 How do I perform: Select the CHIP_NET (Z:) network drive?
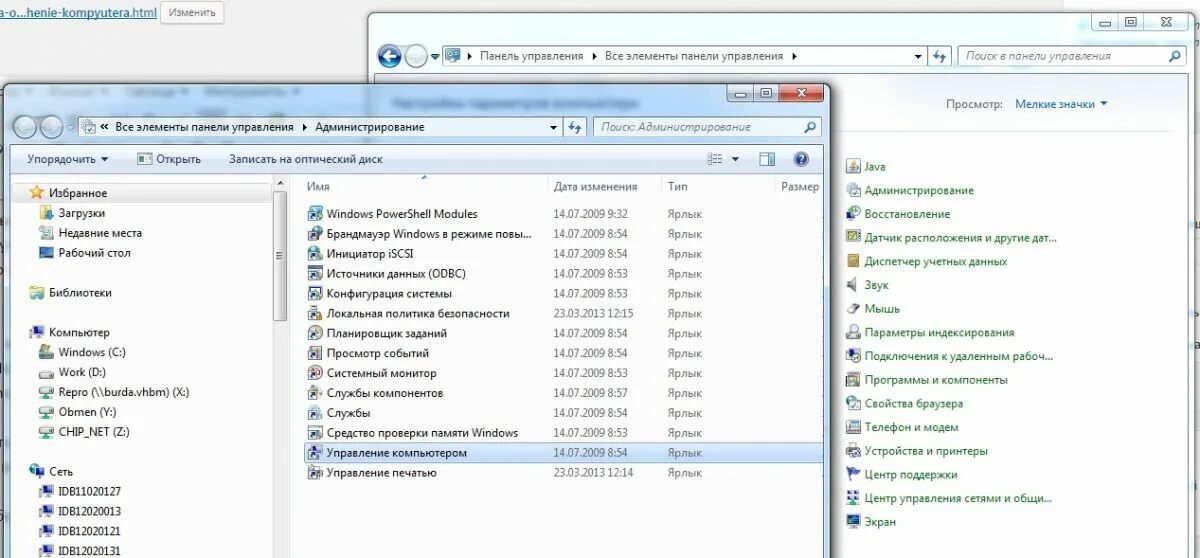point(94,432)
